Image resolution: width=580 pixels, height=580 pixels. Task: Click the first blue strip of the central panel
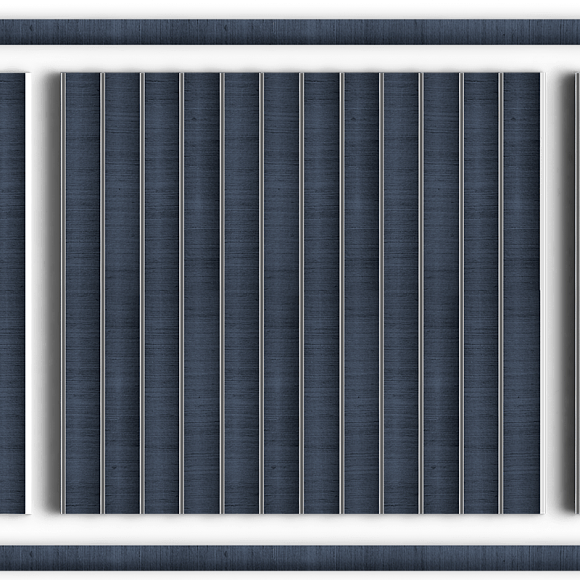pos(83,293)
